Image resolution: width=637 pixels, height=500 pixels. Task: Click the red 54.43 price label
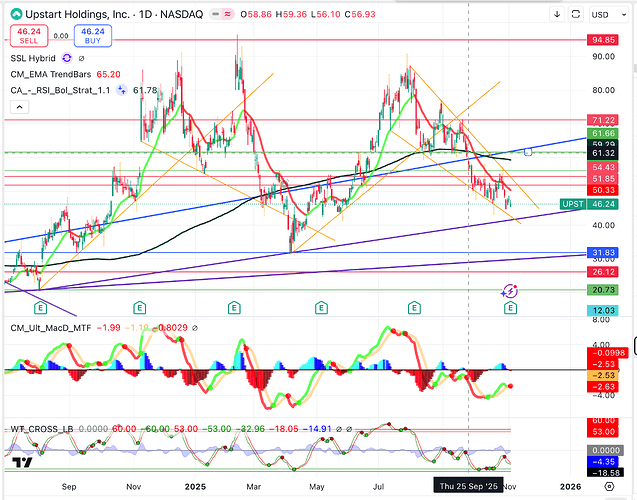point(603,167)
